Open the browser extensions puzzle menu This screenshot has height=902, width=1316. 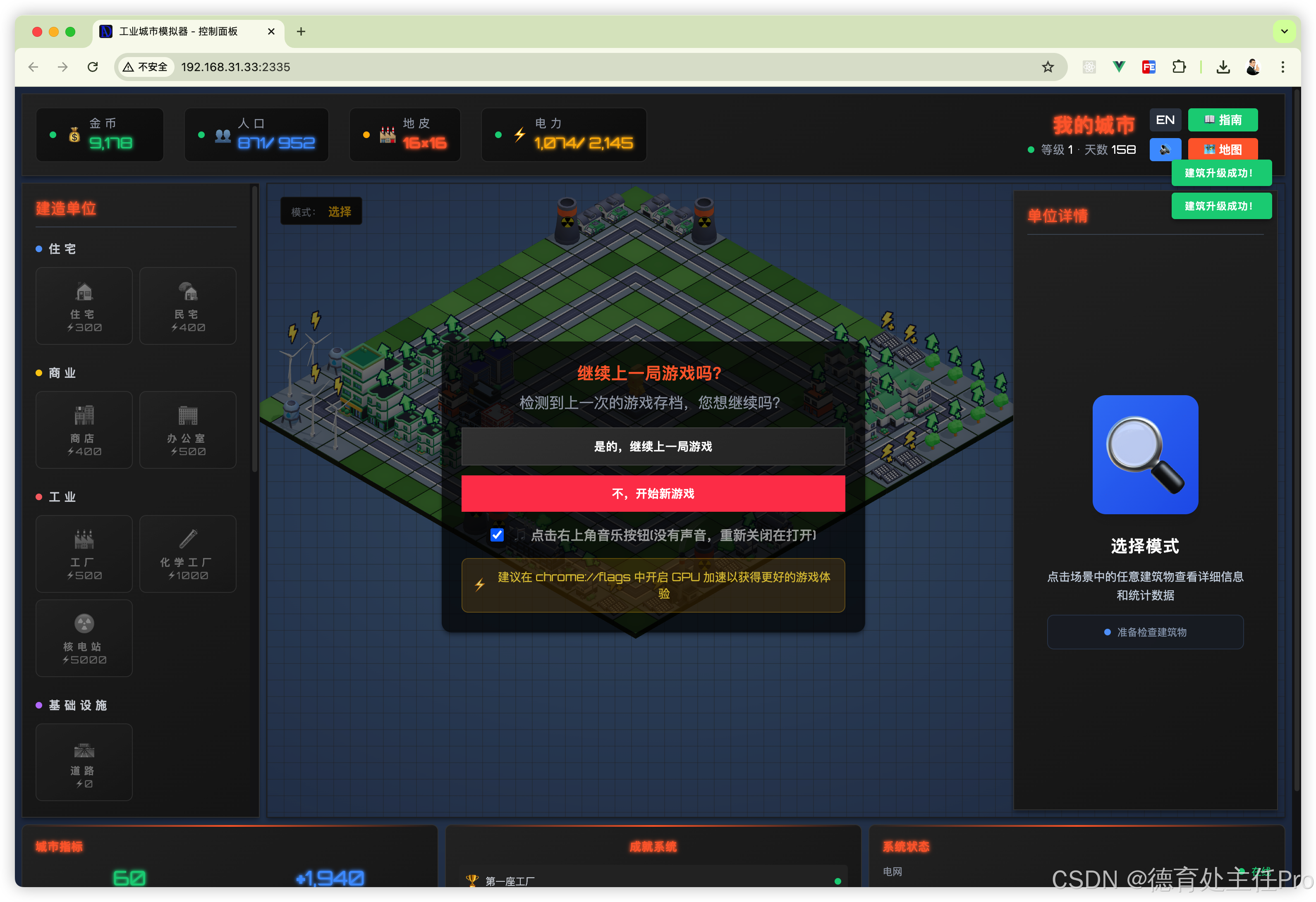(1178, 67)
